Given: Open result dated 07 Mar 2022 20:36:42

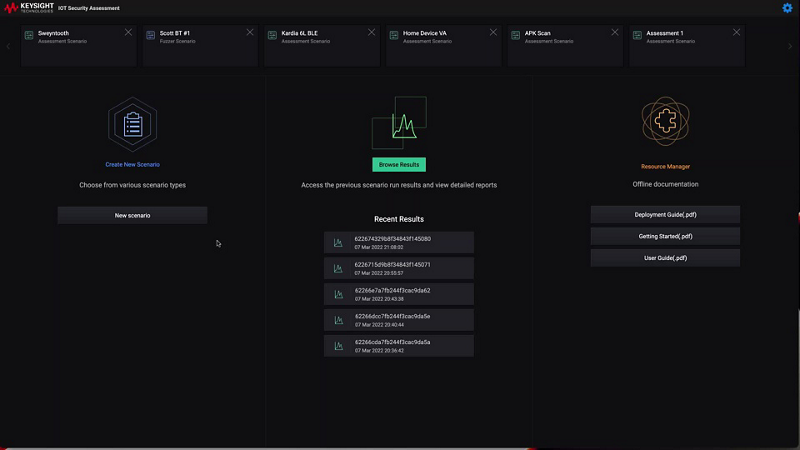Looking at the screenshot, I should click(x=399, y=346).
